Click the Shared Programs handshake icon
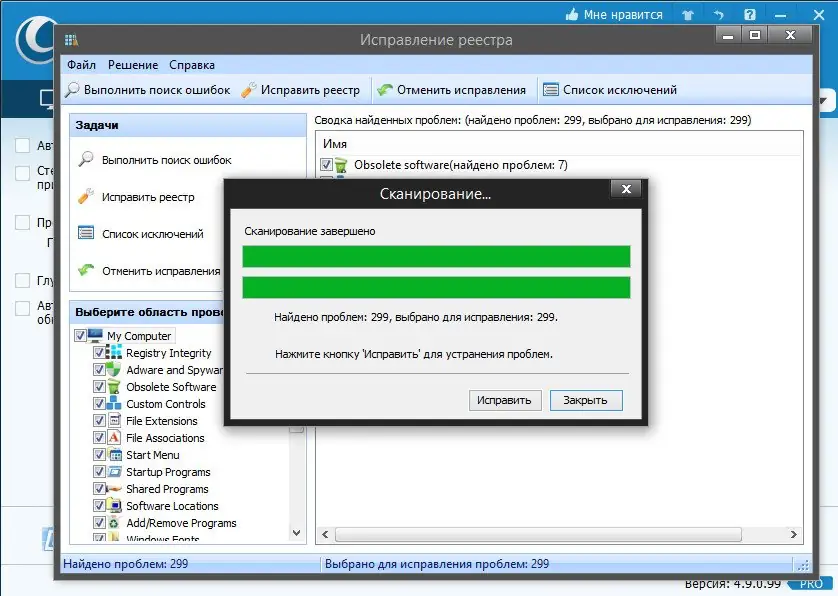 114,489
